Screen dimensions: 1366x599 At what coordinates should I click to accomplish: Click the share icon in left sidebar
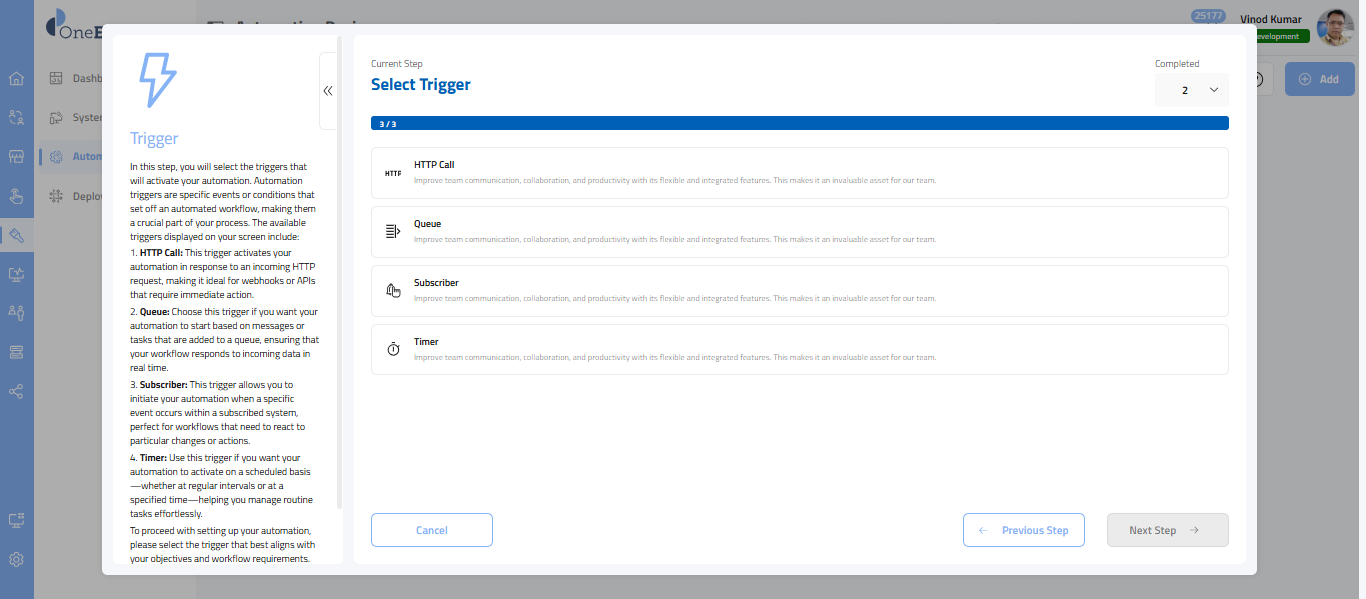pyautogui.click(x=16, y=391)
